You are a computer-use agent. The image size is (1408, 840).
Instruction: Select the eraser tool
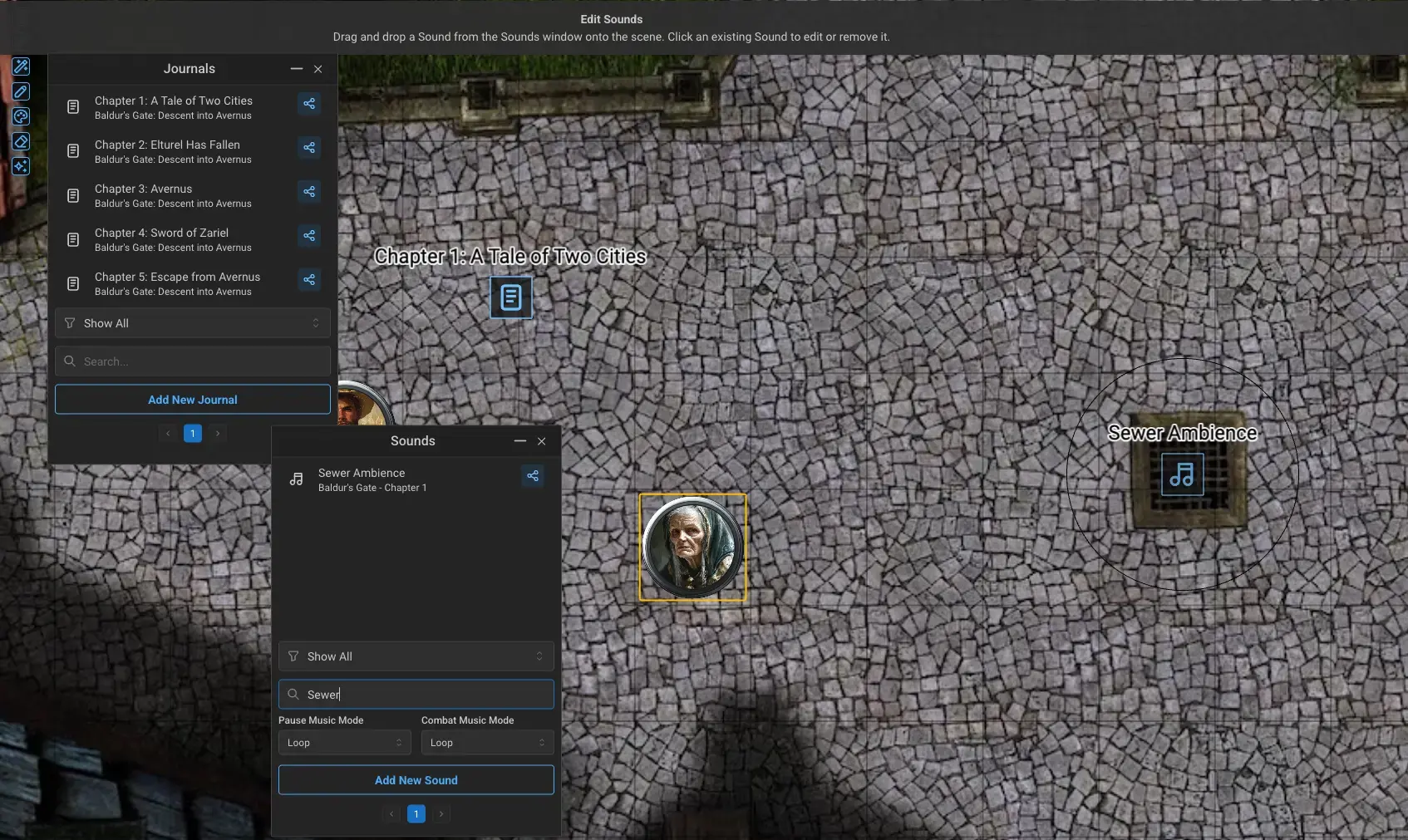click(21, 141)
